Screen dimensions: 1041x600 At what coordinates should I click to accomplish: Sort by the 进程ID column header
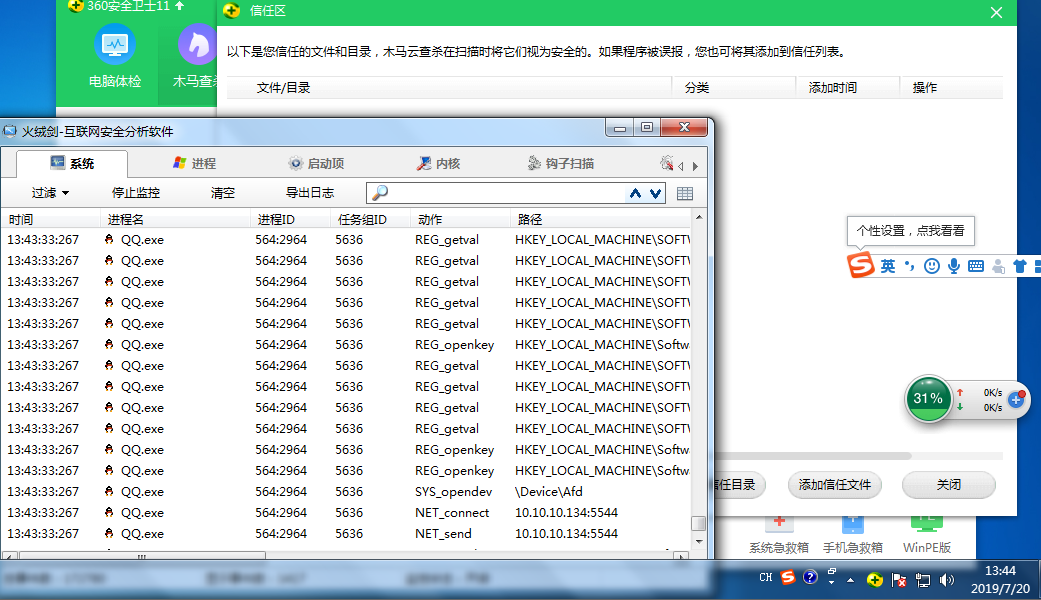tap(291, 219)
